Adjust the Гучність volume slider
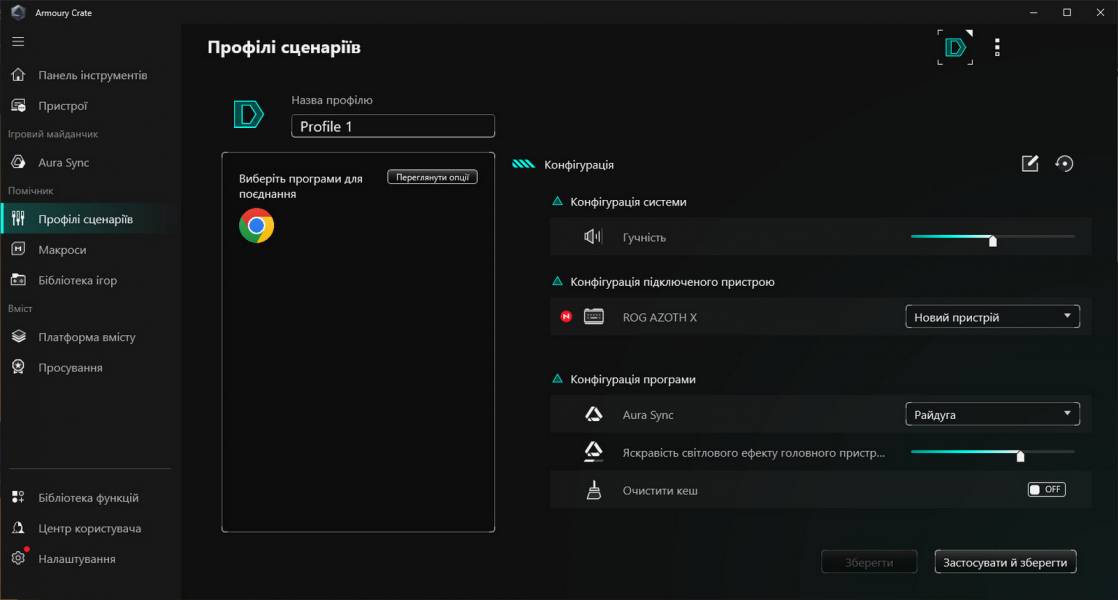This screenshot has width=1118, height=600. (x=992, y=238)
